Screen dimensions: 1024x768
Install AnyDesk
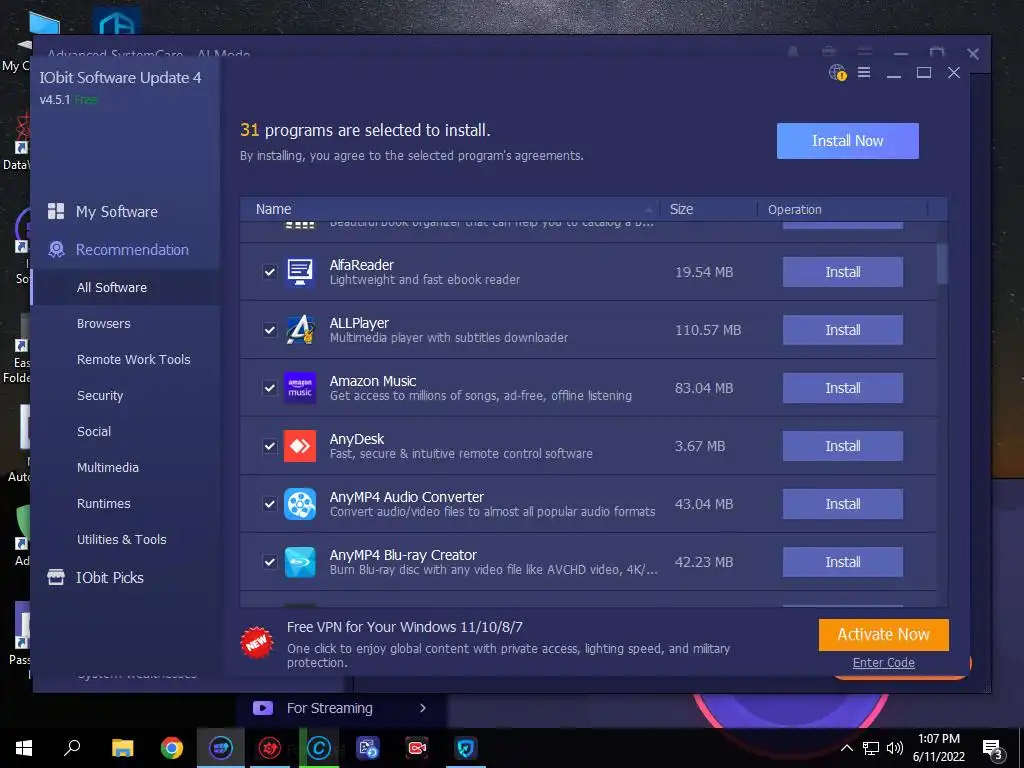[x=842, y=446]
